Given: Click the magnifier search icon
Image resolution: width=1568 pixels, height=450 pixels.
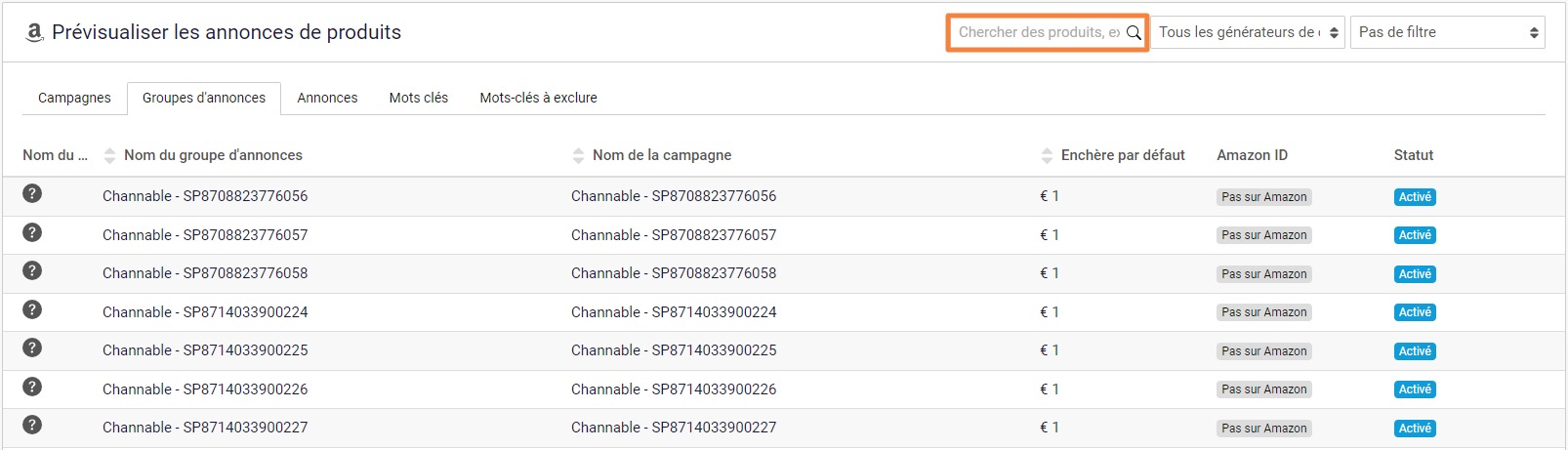Looking at the screenshot, I should click(1134, 32).
